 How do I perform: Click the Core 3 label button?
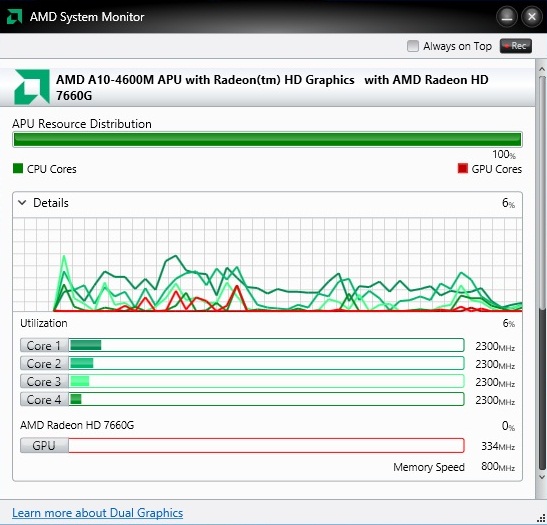(44, 381)
